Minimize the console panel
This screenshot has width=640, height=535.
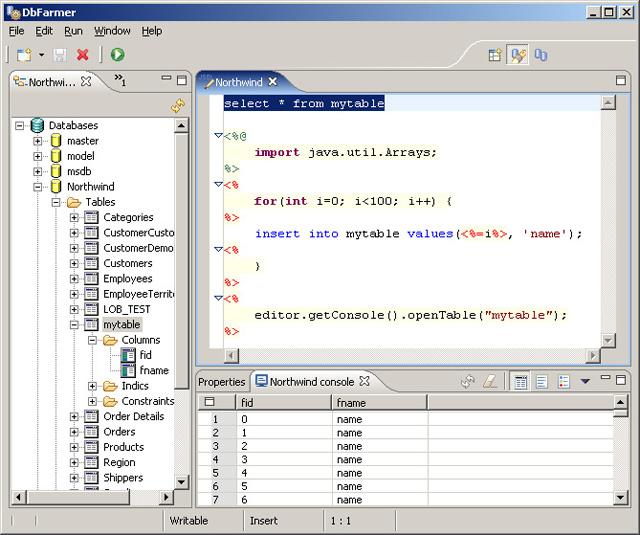605,377
